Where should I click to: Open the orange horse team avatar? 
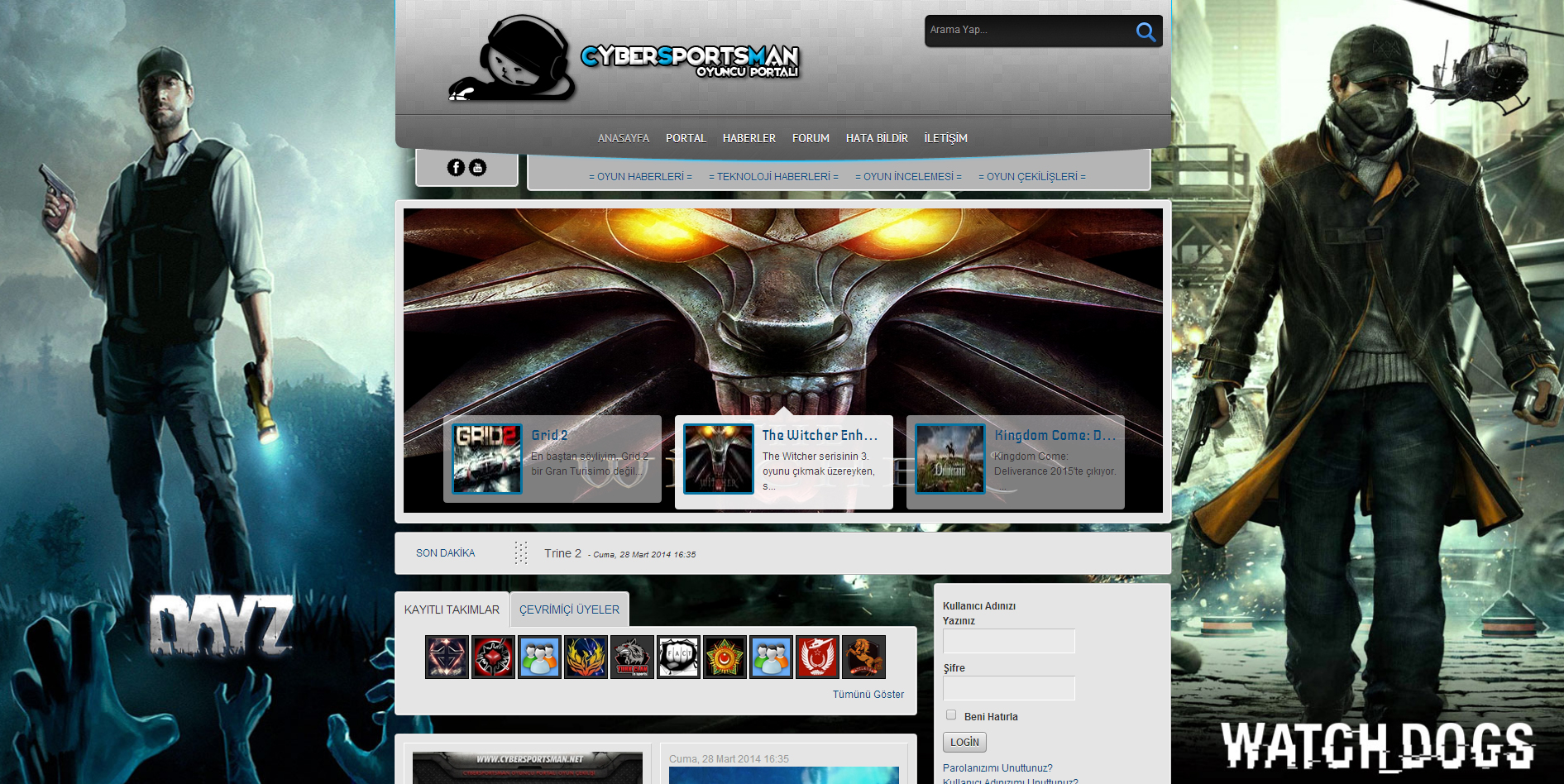pos(863,657)
